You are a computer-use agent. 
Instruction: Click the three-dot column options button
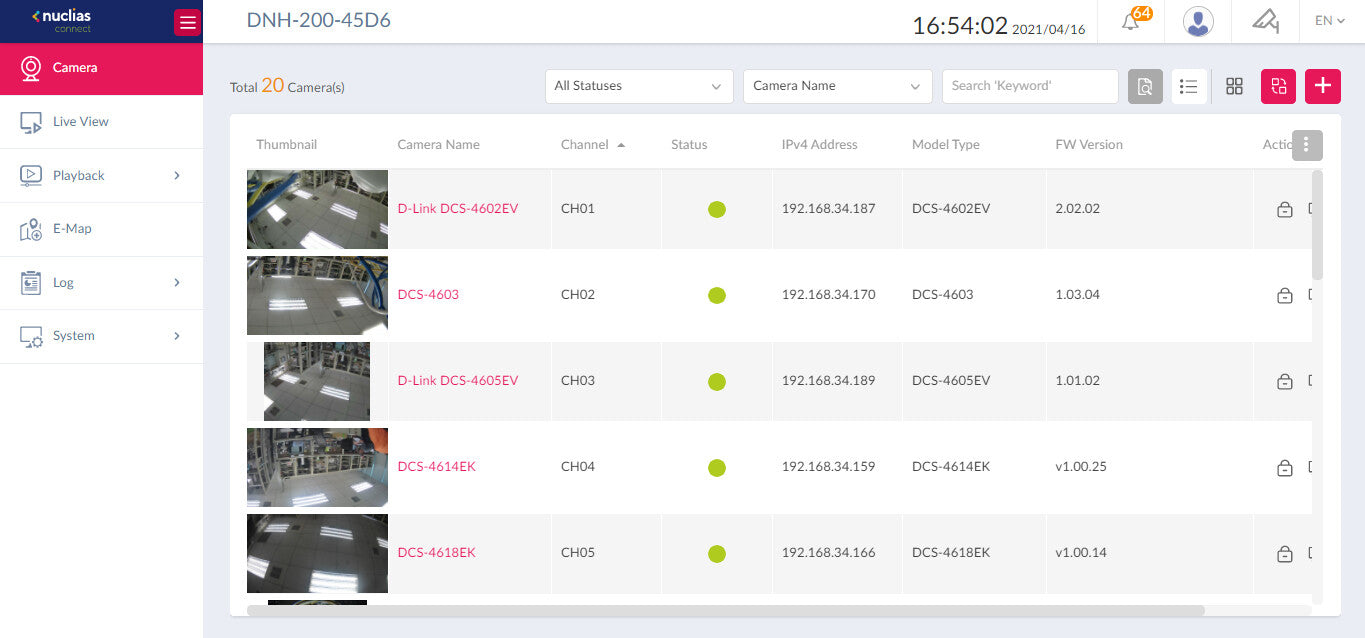pos(1306,145)
